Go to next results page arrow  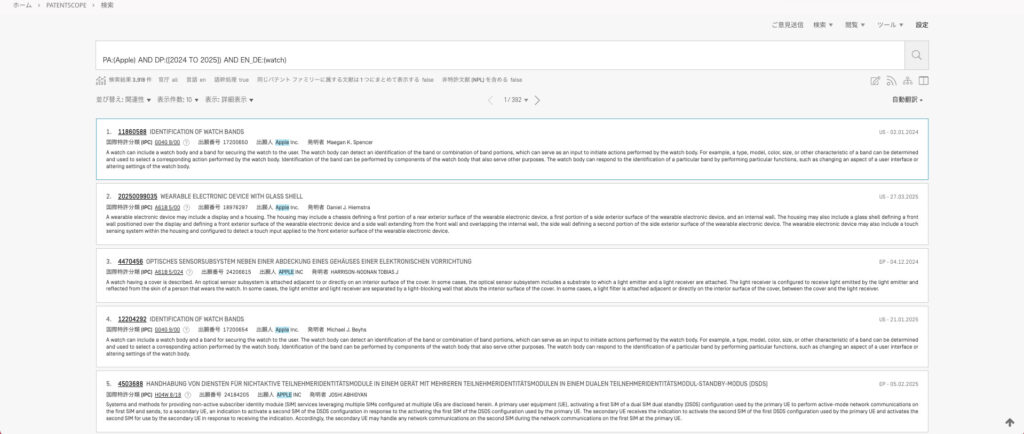pyautogui.click(x=537, y=100)
